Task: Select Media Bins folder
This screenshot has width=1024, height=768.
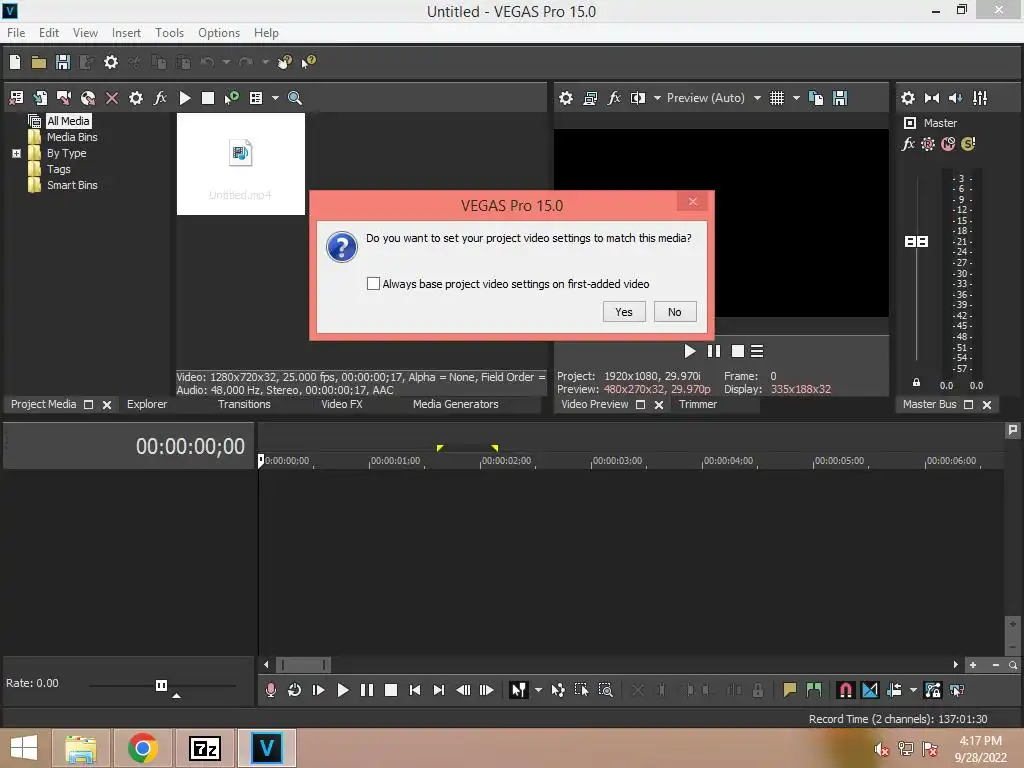Action: [72, 137]
